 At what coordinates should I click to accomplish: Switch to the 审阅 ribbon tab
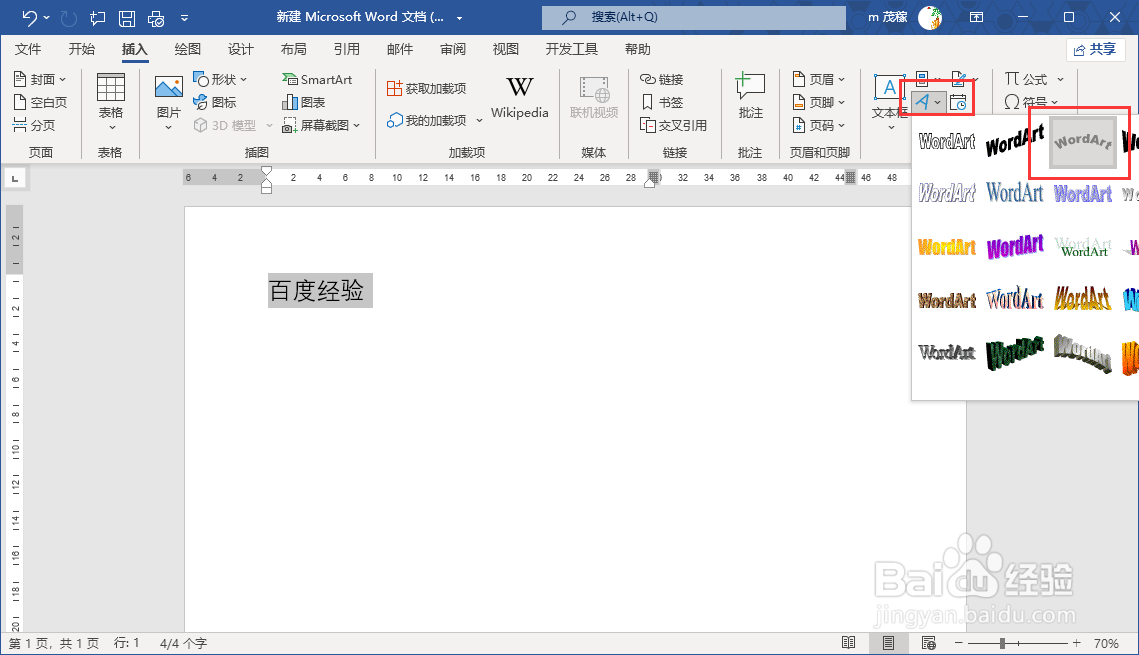pos(452,48)
